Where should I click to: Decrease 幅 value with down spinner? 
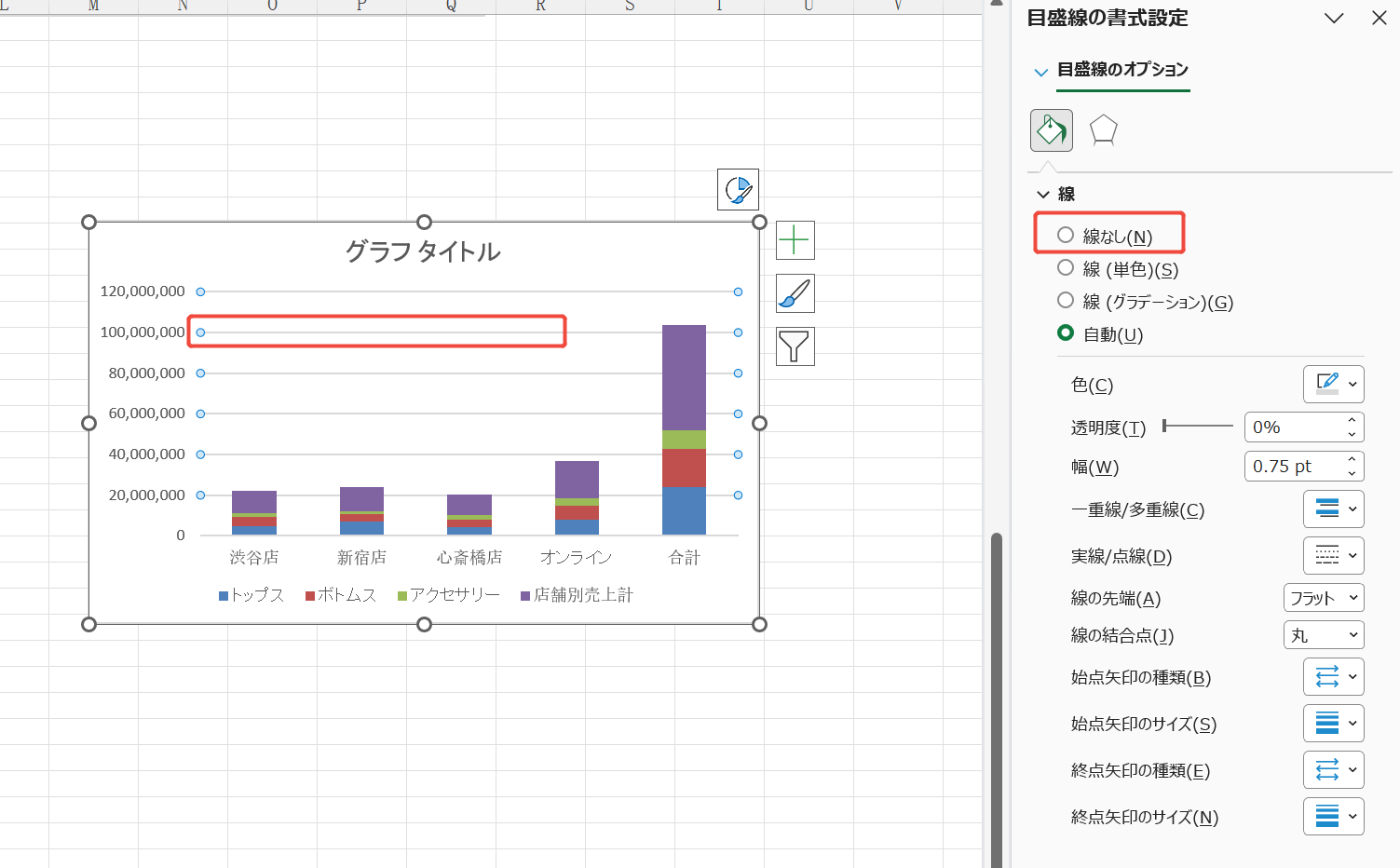(x=1352, y=473)
